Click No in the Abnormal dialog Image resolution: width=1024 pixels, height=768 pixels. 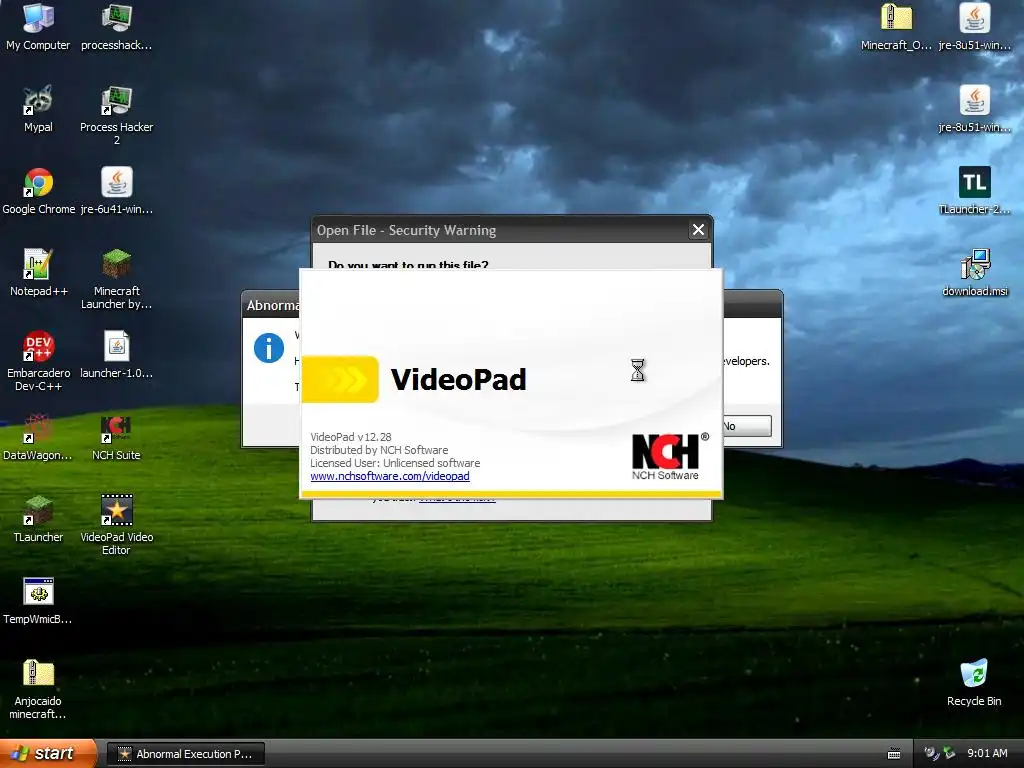point(747,426)
